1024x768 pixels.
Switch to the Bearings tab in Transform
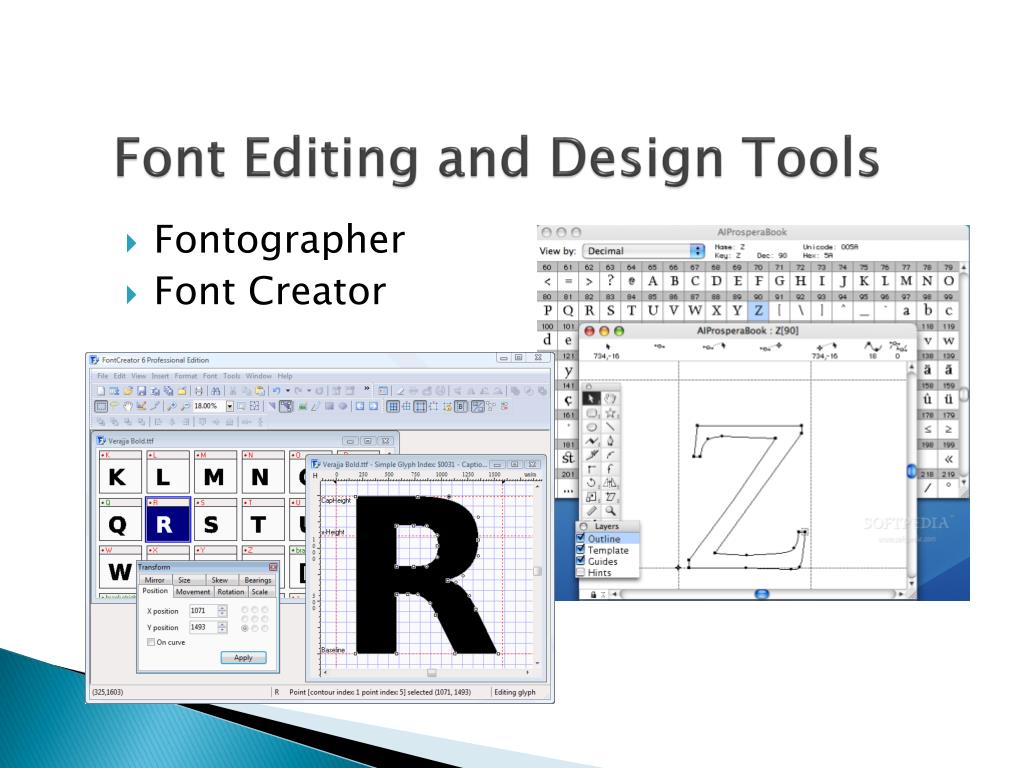(258, 580)
